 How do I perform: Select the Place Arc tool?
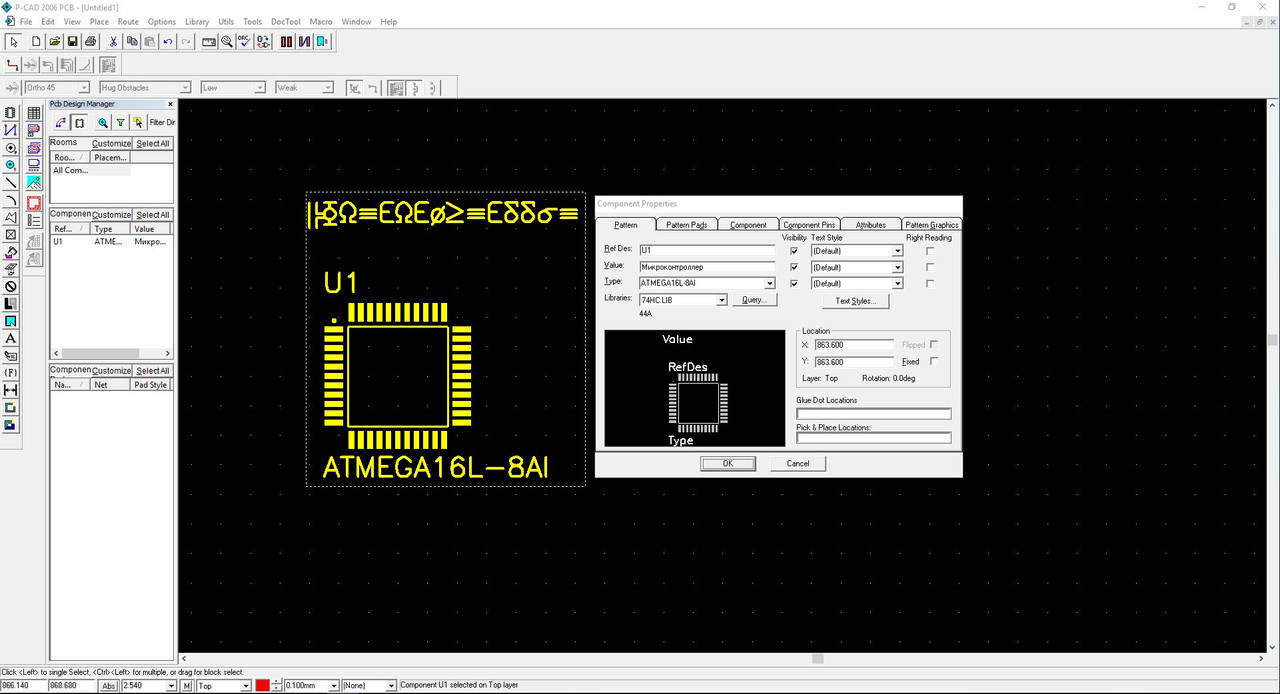tap(10, 200)
